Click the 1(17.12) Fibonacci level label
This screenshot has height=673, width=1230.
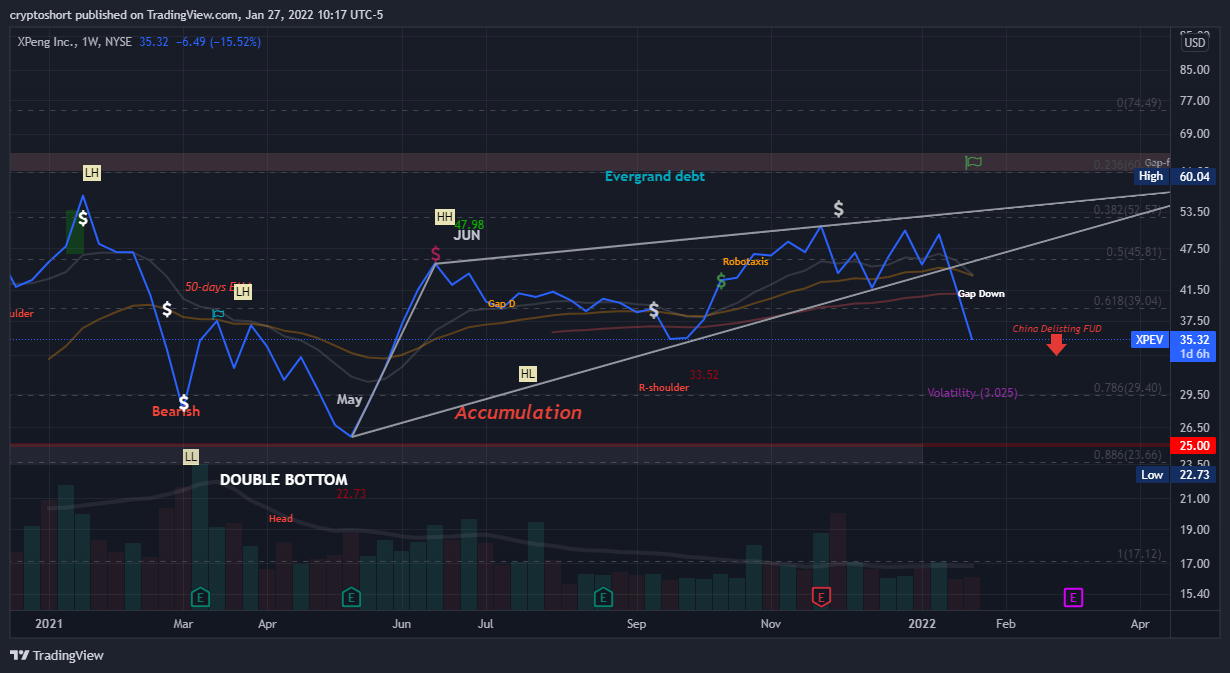(1138, 554)
